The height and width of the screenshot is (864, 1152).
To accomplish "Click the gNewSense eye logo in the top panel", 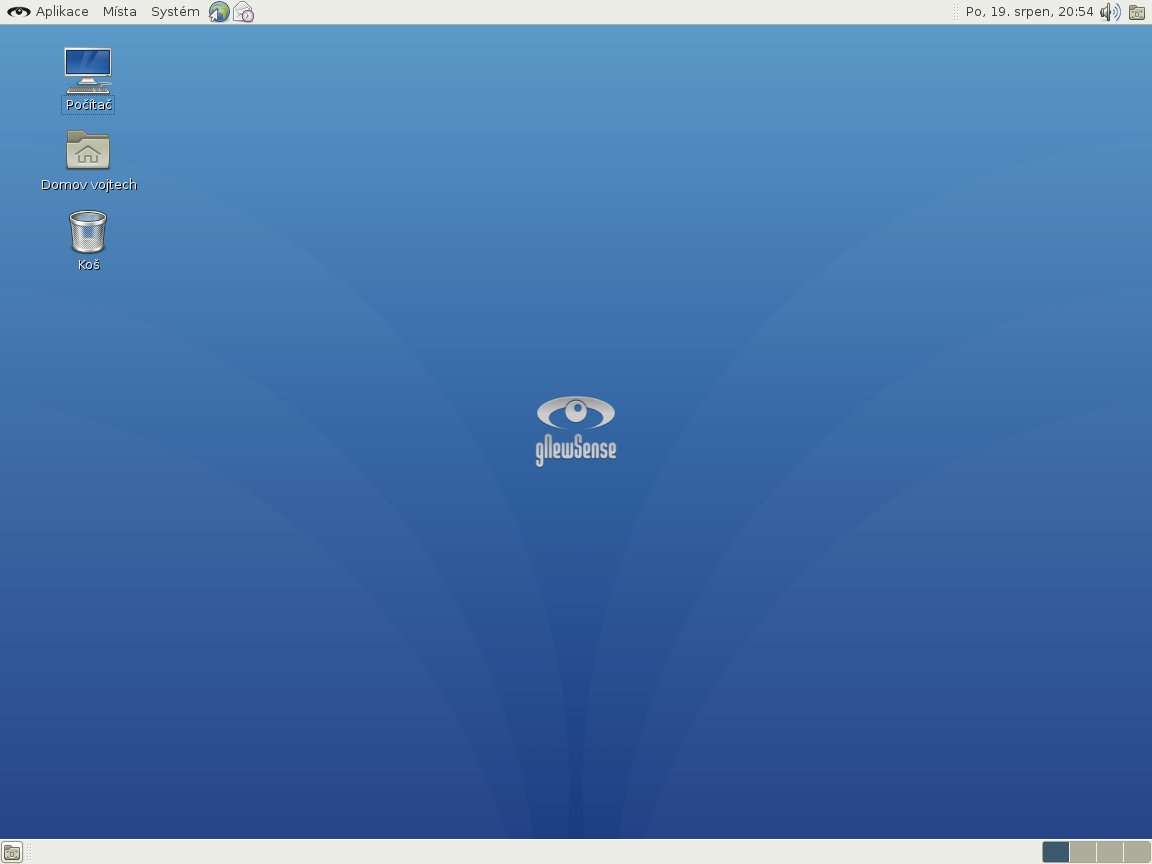I will 18,12.
